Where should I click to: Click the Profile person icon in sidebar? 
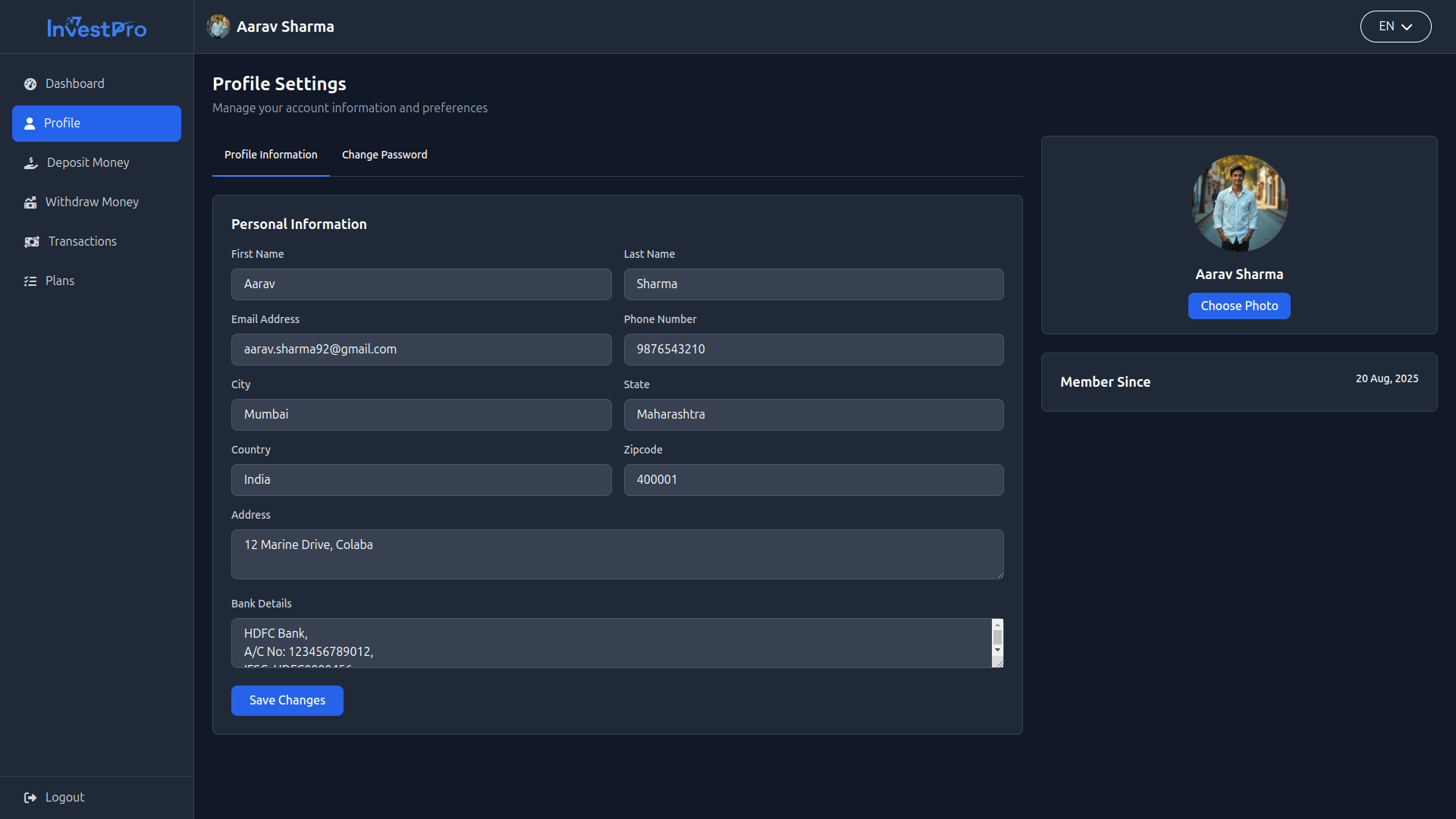(x=30, y=123)
